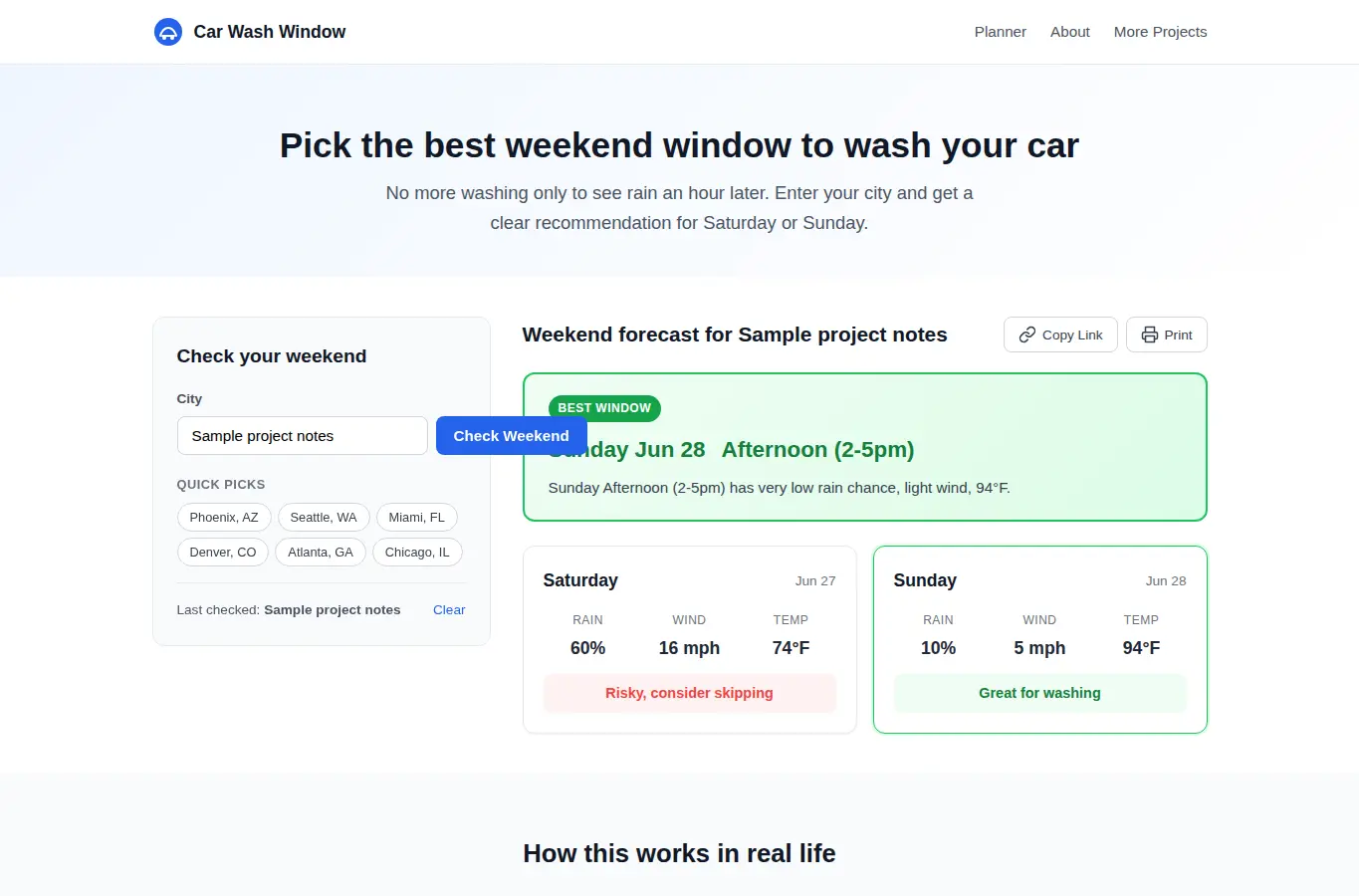1359x896 pixels.
Task: Click the Jun 28 date in Sunday card
Action: click(1166, 581)
